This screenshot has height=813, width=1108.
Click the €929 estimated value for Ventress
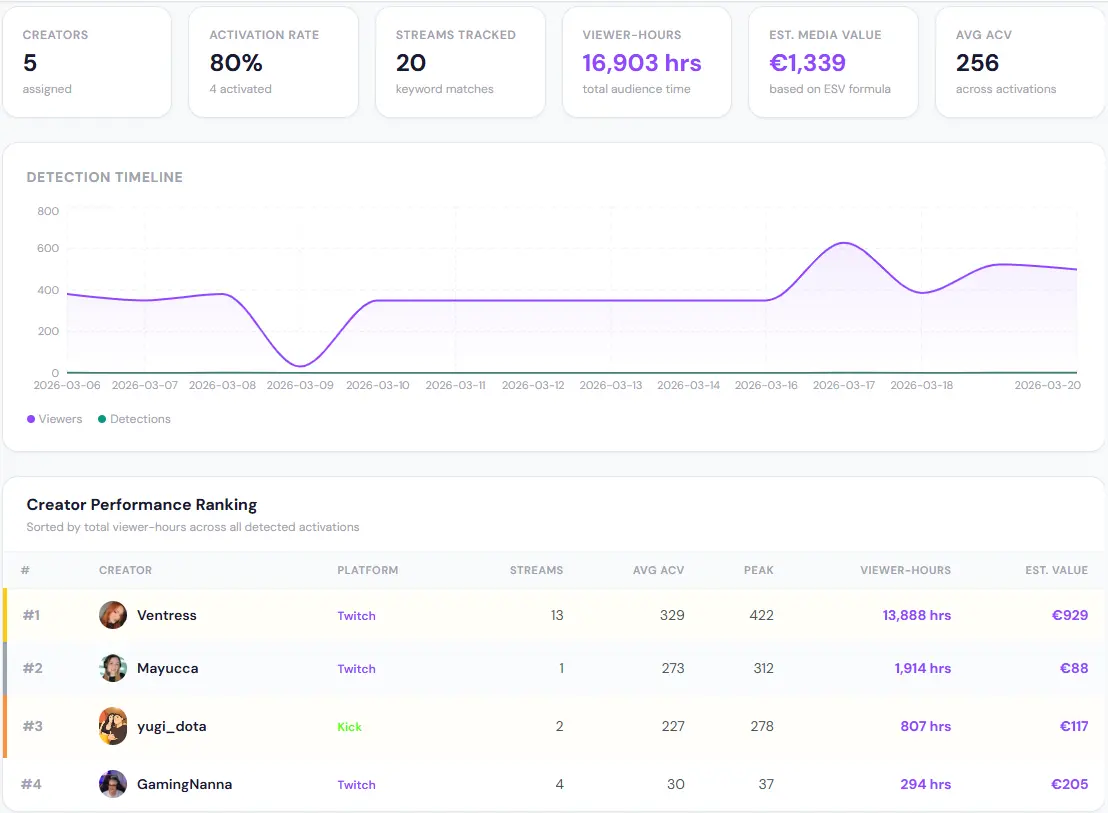(x=1071, y=615)
